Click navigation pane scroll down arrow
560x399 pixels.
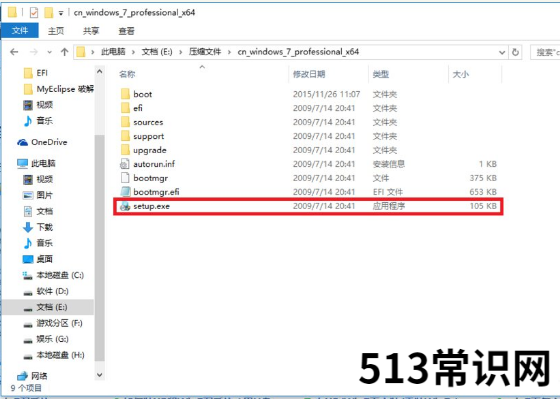click(x=100, y=375)
